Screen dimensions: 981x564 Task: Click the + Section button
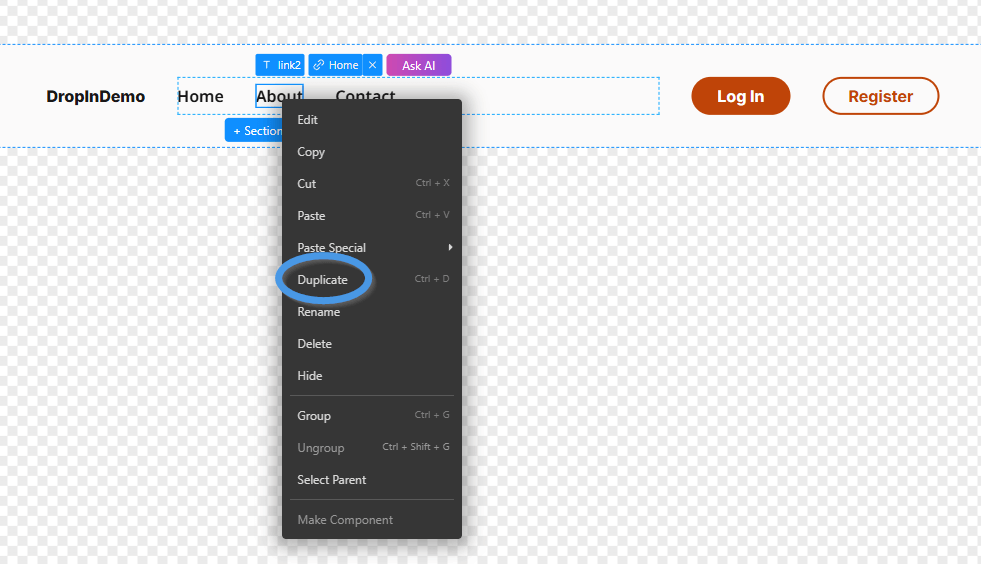point(254,130)
